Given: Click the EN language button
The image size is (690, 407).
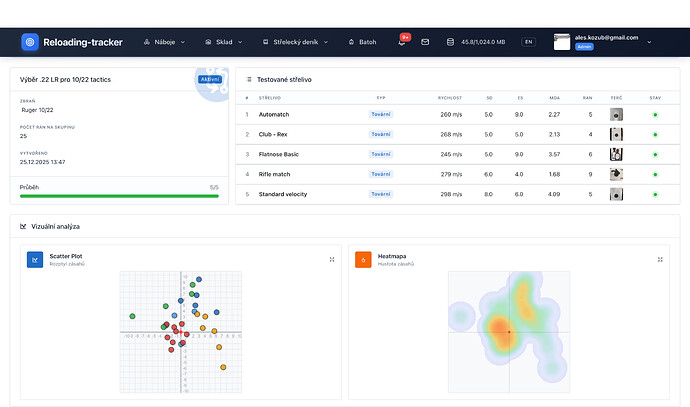Looking at the screenshot, I should tap(528, 42).
